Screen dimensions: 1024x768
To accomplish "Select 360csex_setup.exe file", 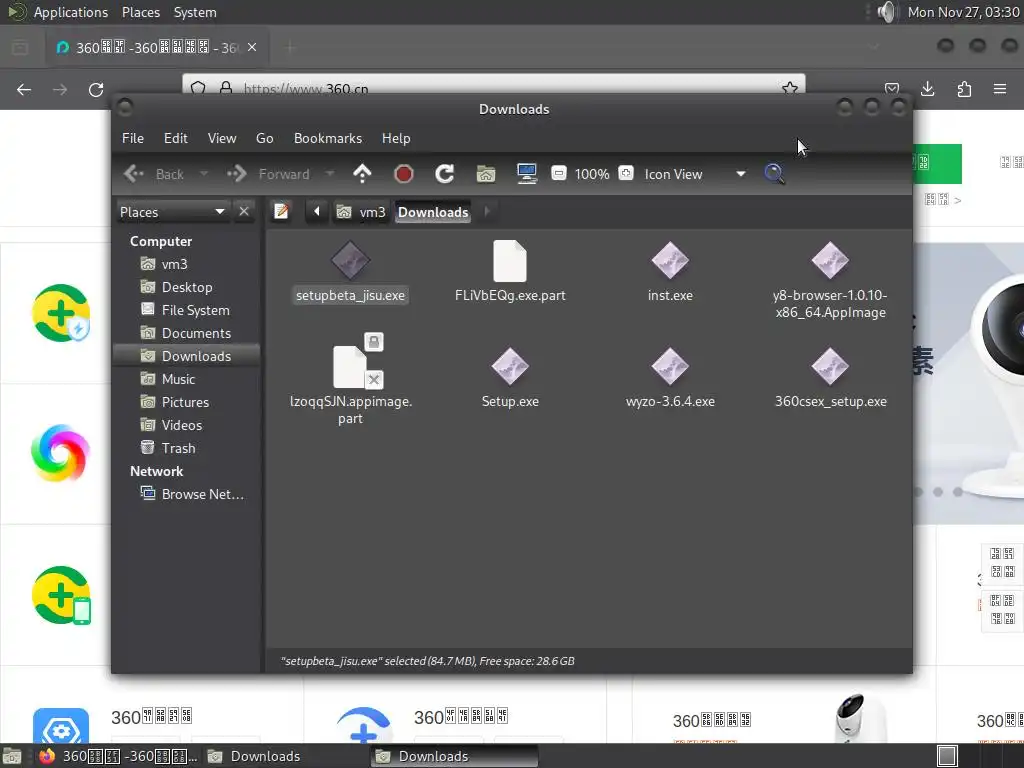I will pos(831,379).
